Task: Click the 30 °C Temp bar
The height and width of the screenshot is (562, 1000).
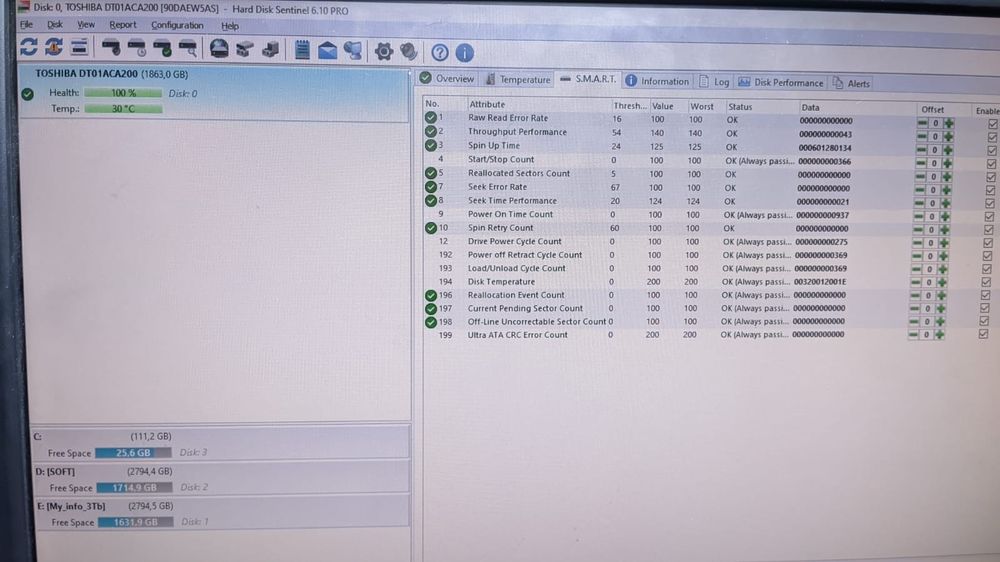Action: point(123,109)
